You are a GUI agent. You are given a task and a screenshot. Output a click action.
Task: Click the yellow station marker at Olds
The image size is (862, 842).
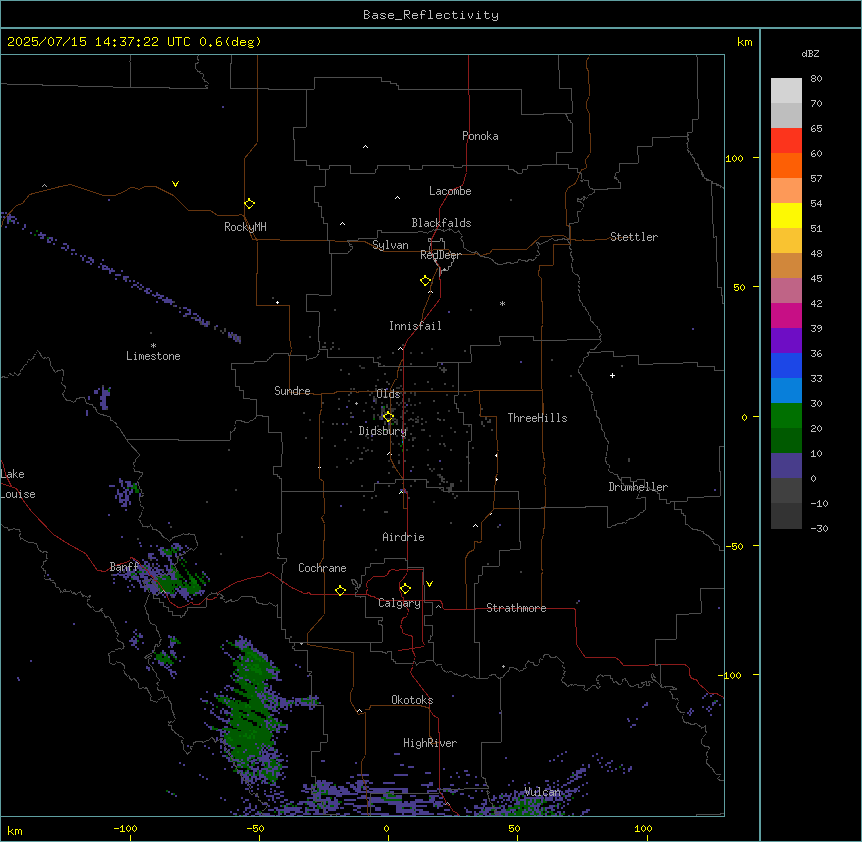[x=389, y=417]
